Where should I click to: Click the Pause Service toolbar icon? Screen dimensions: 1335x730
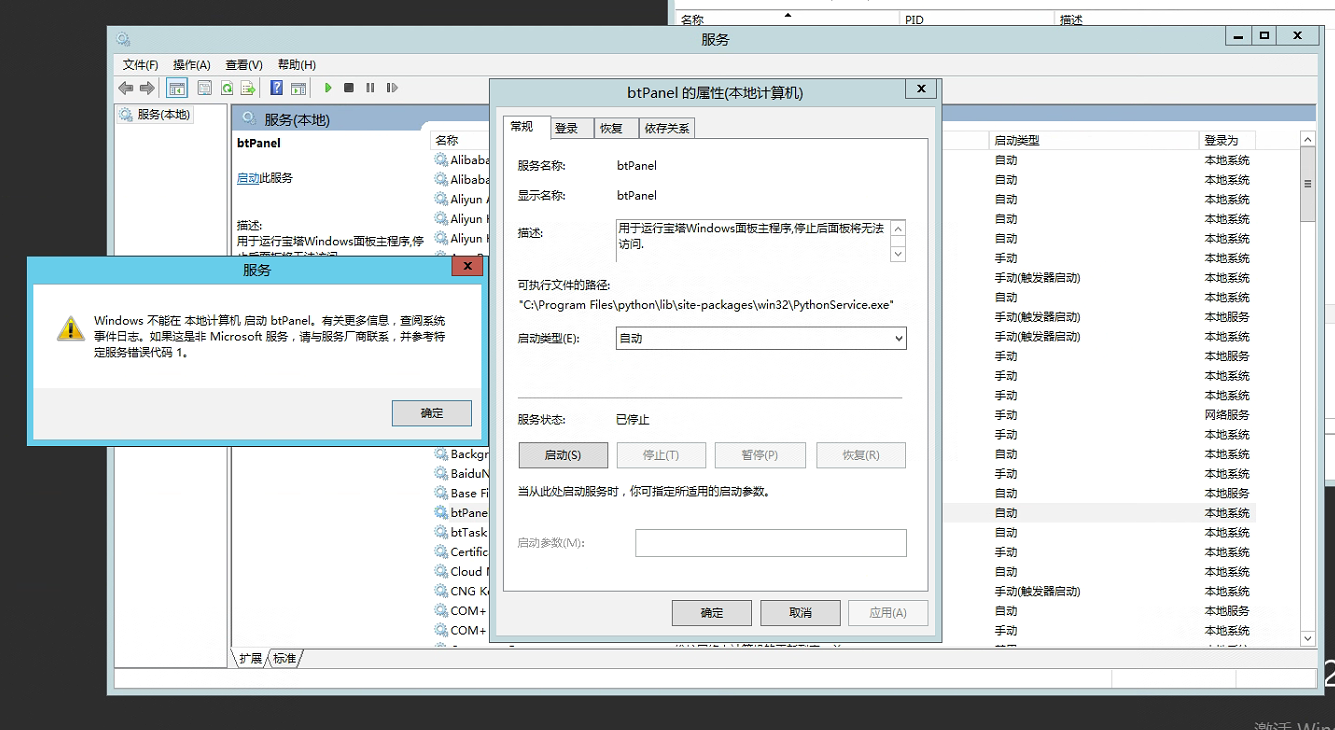[x=370, y=88]
